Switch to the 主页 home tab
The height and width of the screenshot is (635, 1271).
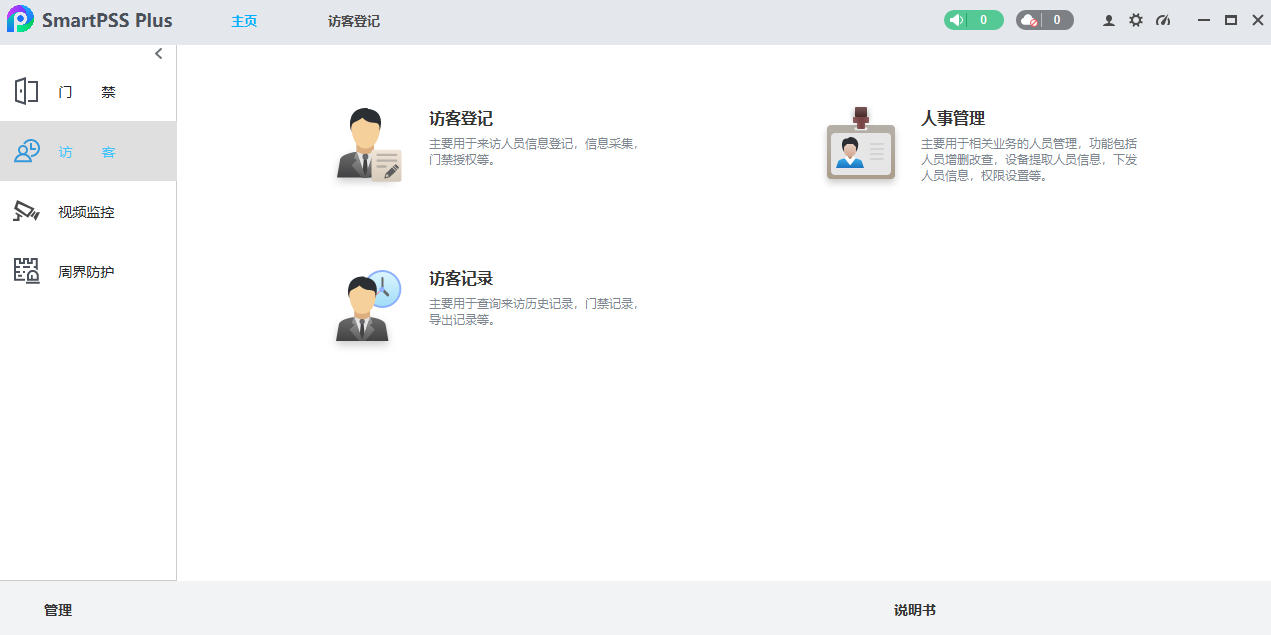click(x=244, y=19)
